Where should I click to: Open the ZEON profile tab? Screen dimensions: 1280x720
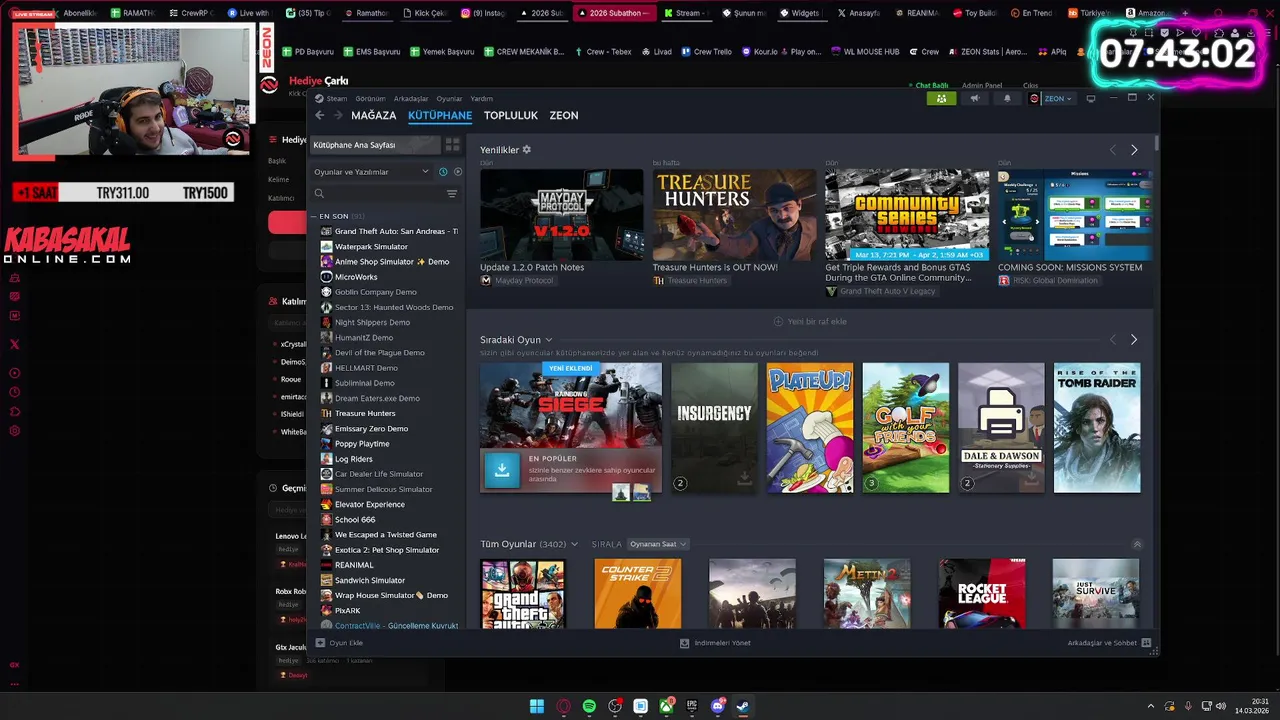[564, 116]
